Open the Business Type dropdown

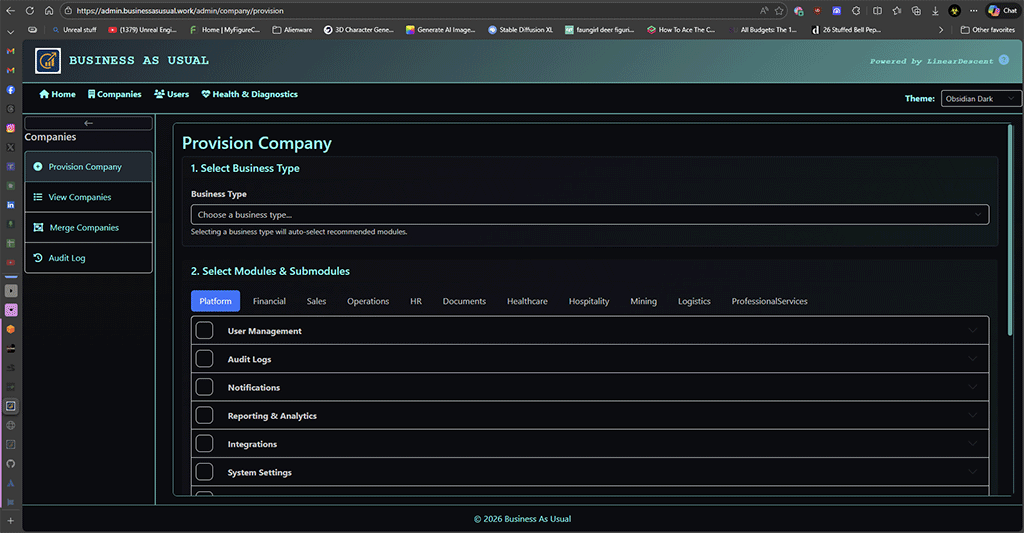589,215
